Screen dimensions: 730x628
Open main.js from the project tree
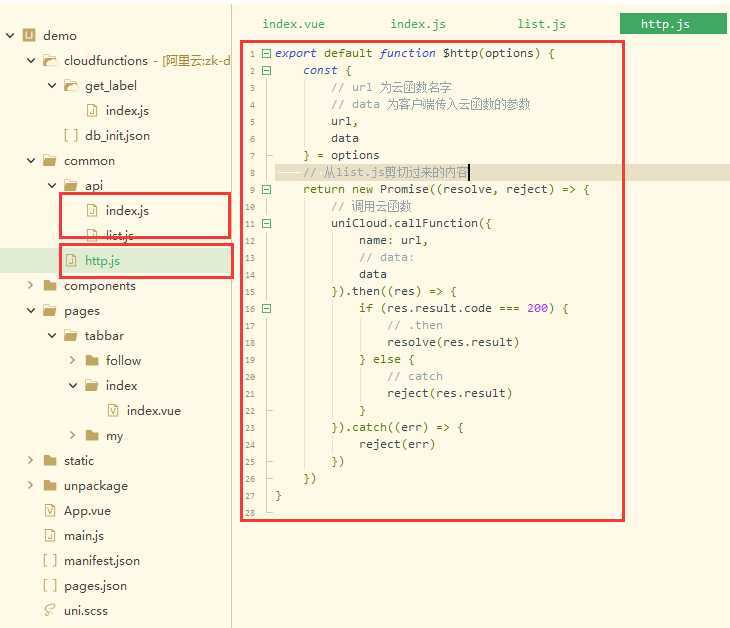coord(84,535)
